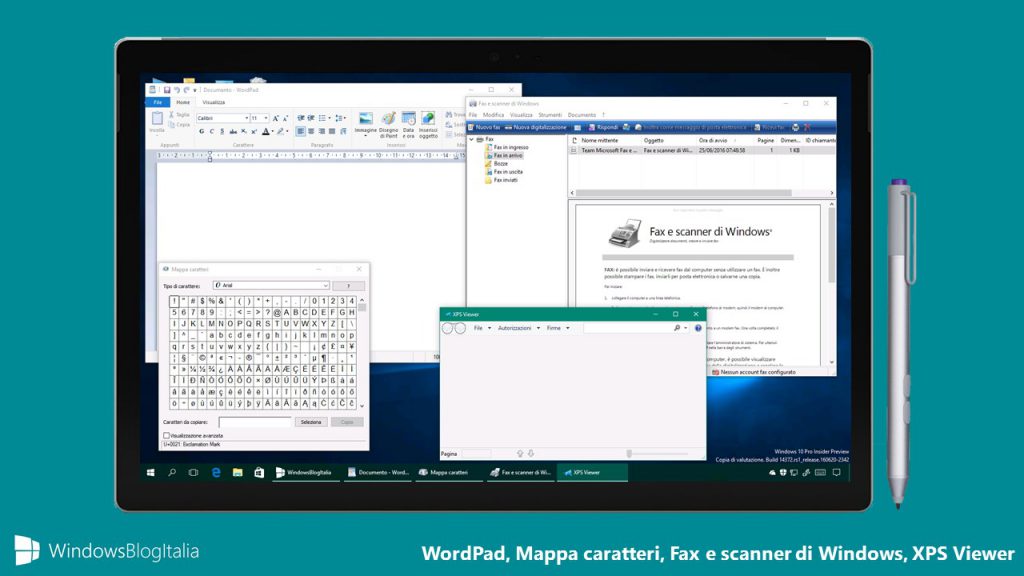Open the Calibri font family dropdown
This screenshot has width=1024, height=576.
coord(246,118)
